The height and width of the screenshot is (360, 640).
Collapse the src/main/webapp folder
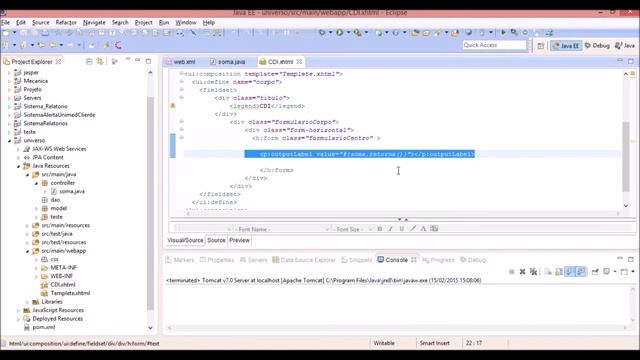pos(27,251)
